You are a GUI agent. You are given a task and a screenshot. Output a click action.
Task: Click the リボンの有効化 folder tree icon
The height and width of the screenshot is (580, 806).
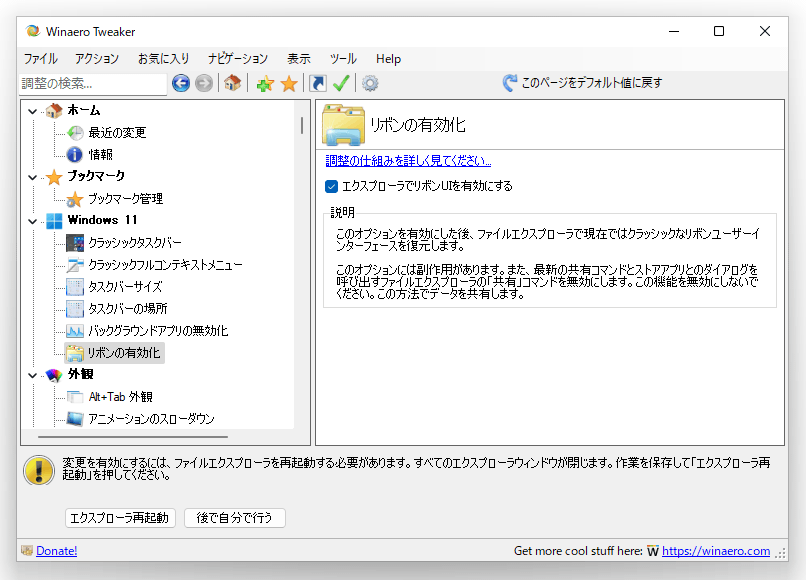pos(75,353)
